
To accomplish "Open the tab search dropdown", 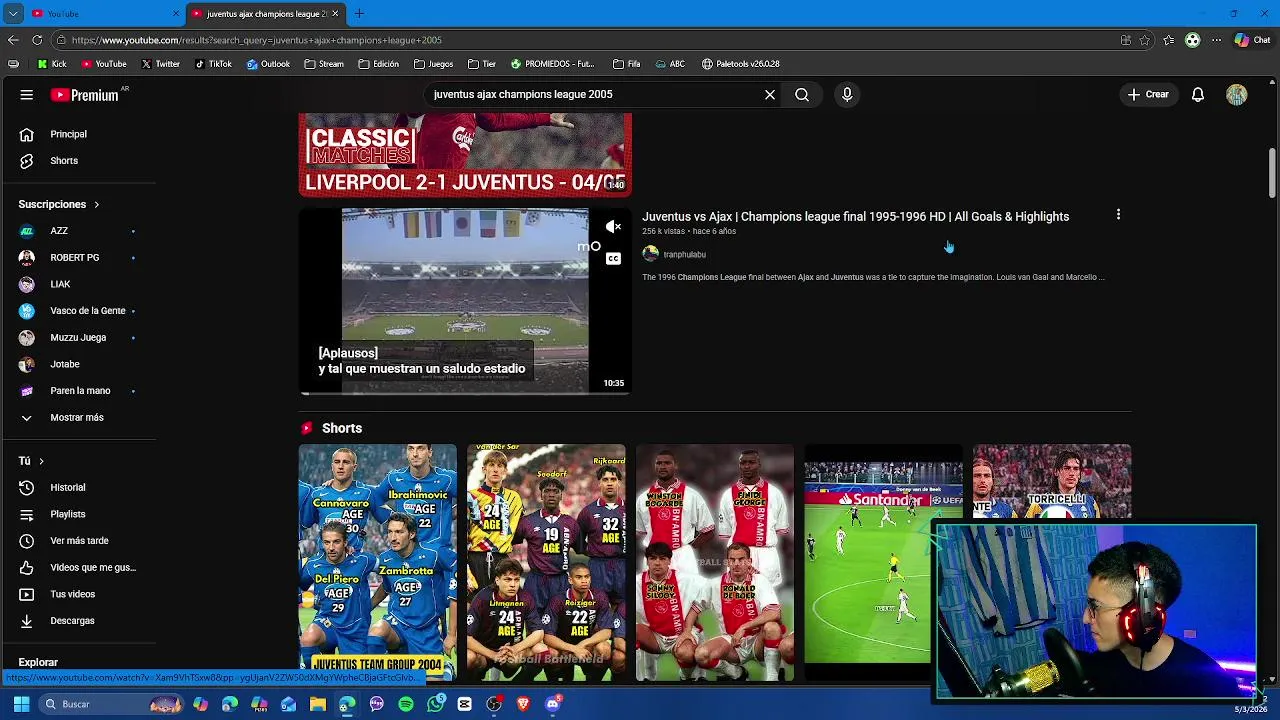I will click(13, 14).
